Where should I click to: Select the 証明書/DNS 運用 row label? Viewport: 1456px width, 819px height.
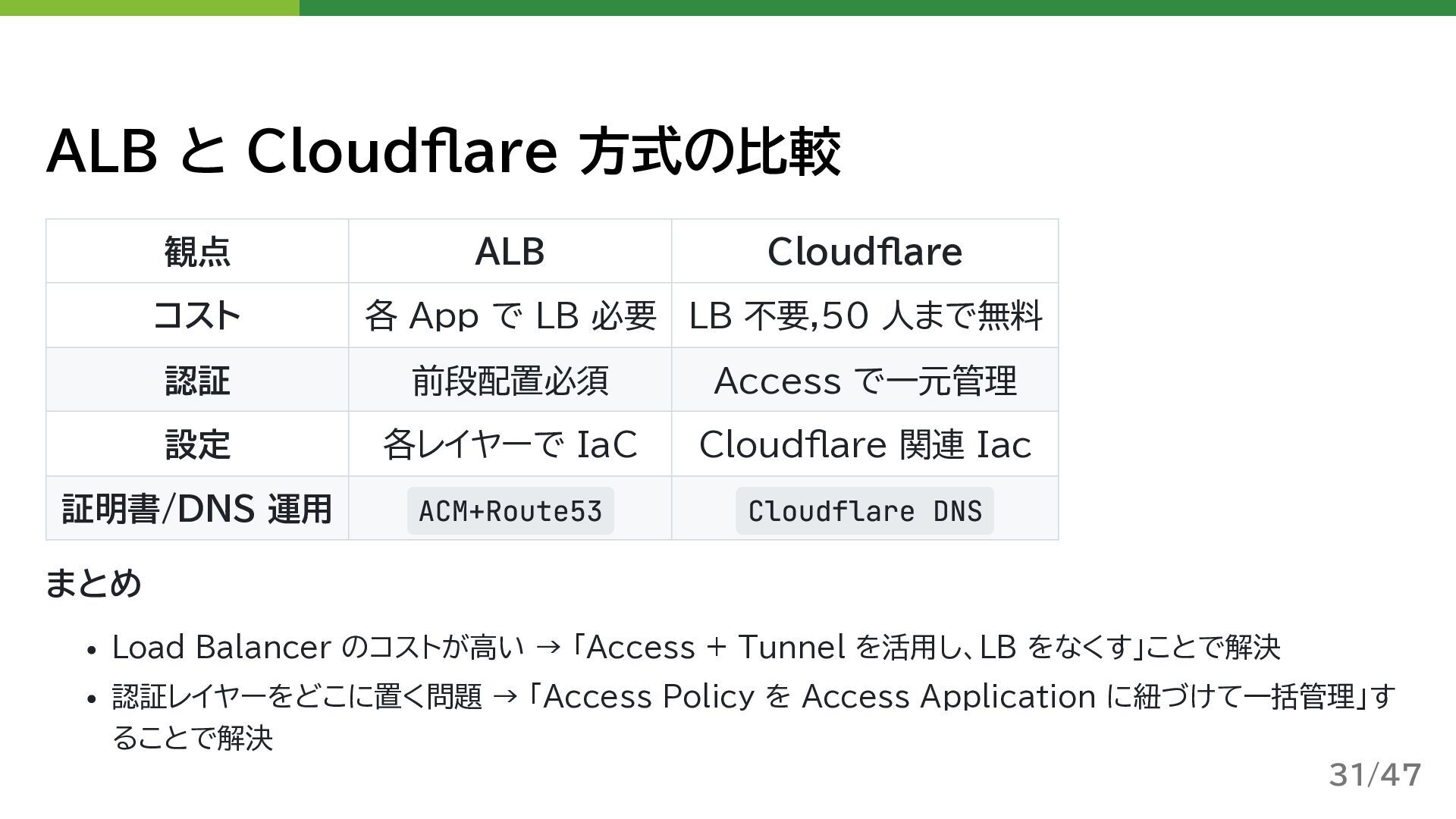pos(197,509)
